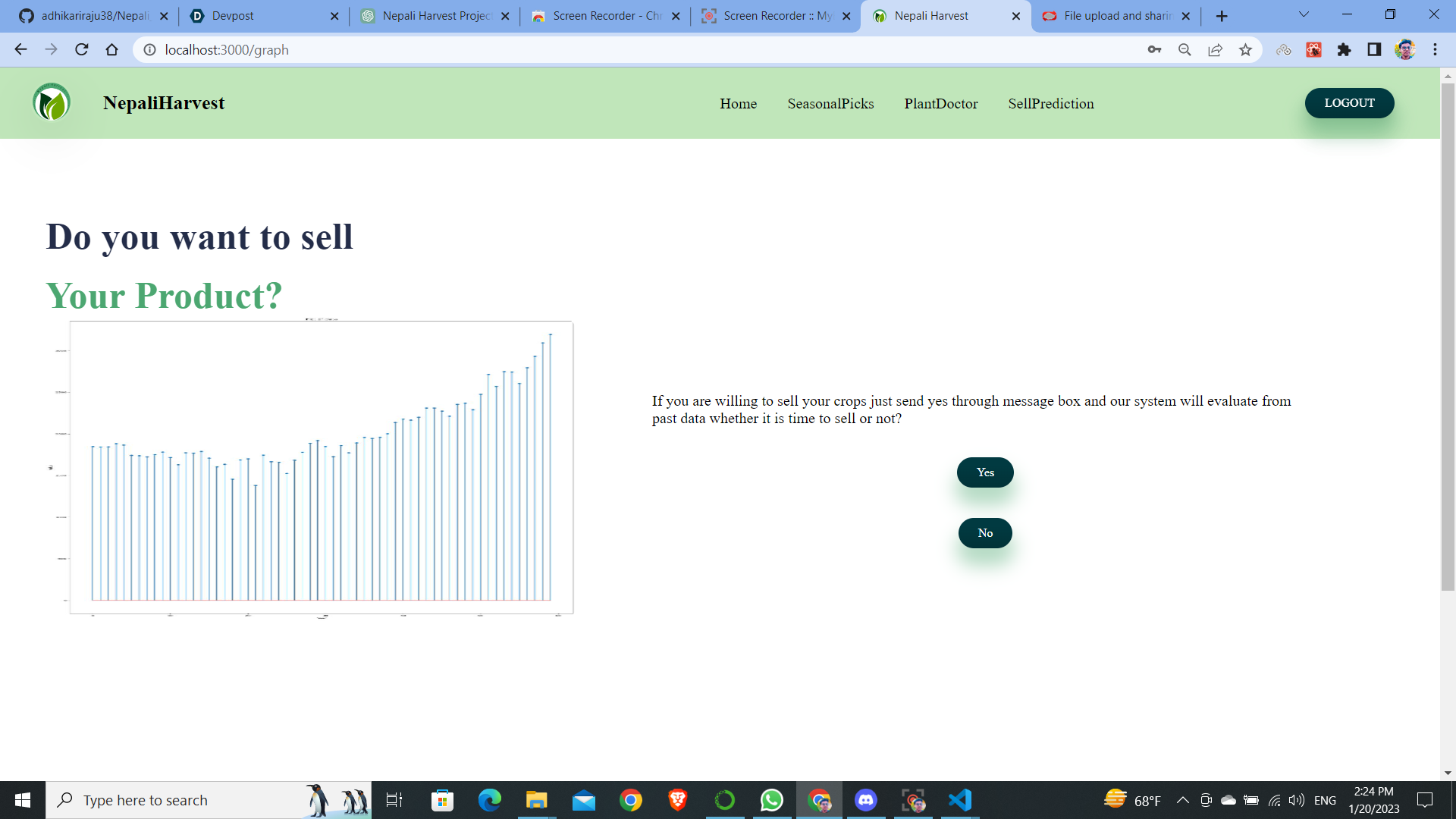Reload the page
The image size is (1456, 819).
(82, 50)
